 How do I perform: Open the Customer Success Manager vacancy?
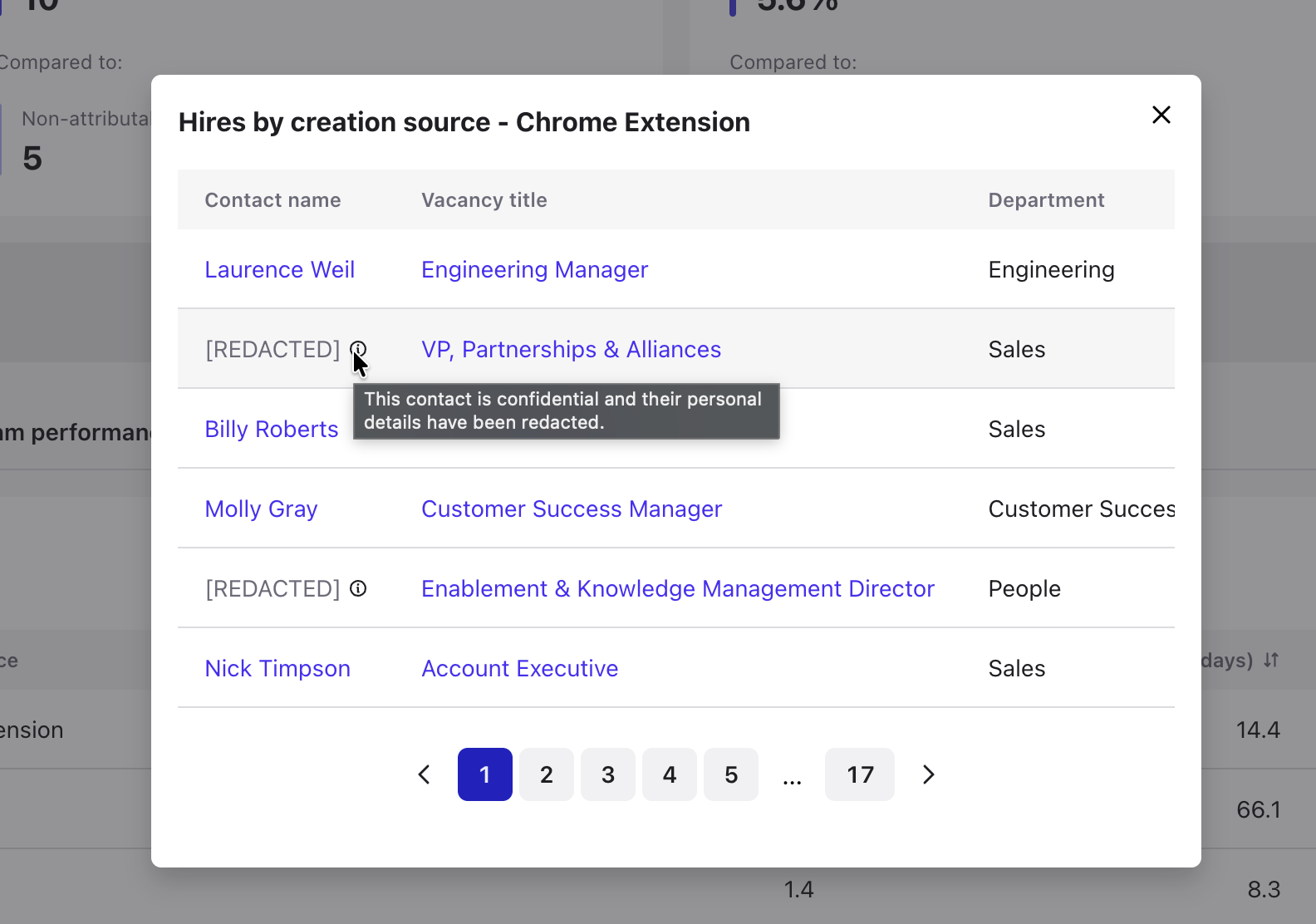(x=572, y=509)
